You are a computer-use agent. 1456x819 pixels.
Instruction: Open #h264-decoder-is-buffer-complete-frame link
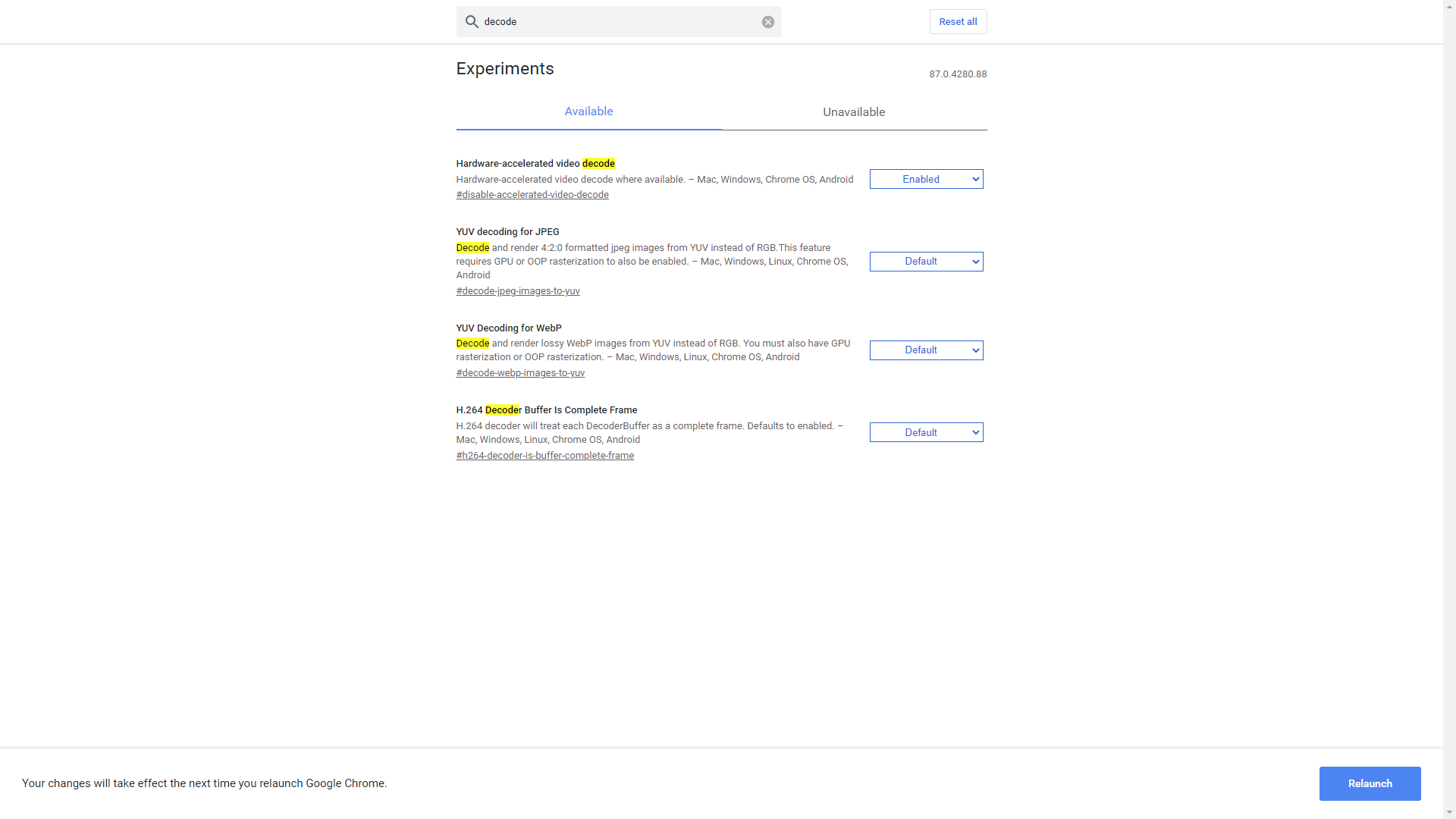[x=544, y=456]
